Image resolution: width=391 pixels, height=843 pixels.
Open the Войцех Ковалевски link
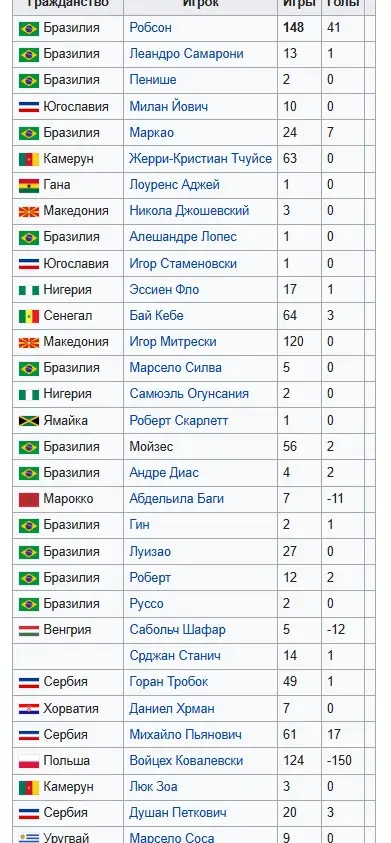pyautogui.click(x=187, y=761)
